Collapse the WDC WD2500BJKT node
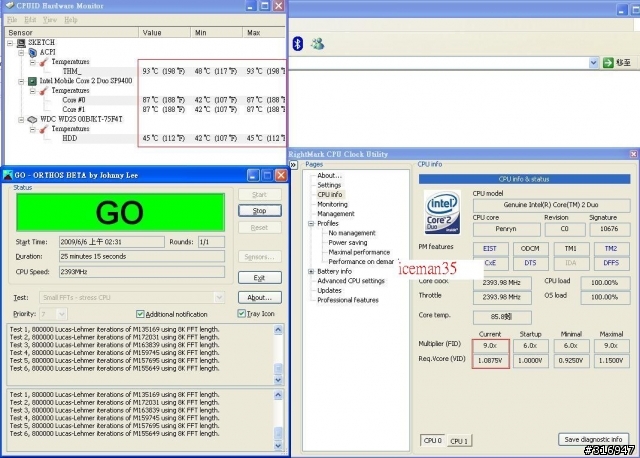Screen dimensions: 640x458 21,120
